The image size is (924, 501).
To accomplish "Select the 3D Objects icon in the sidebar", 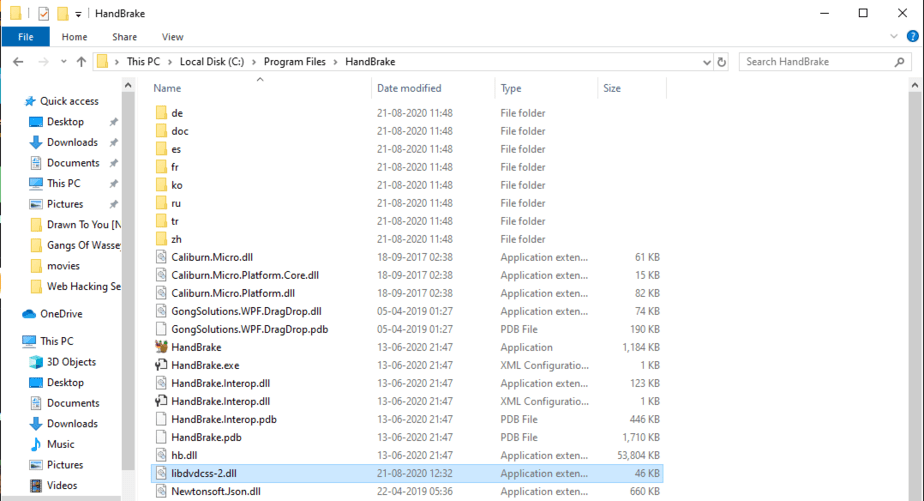I will pos(37,362).
